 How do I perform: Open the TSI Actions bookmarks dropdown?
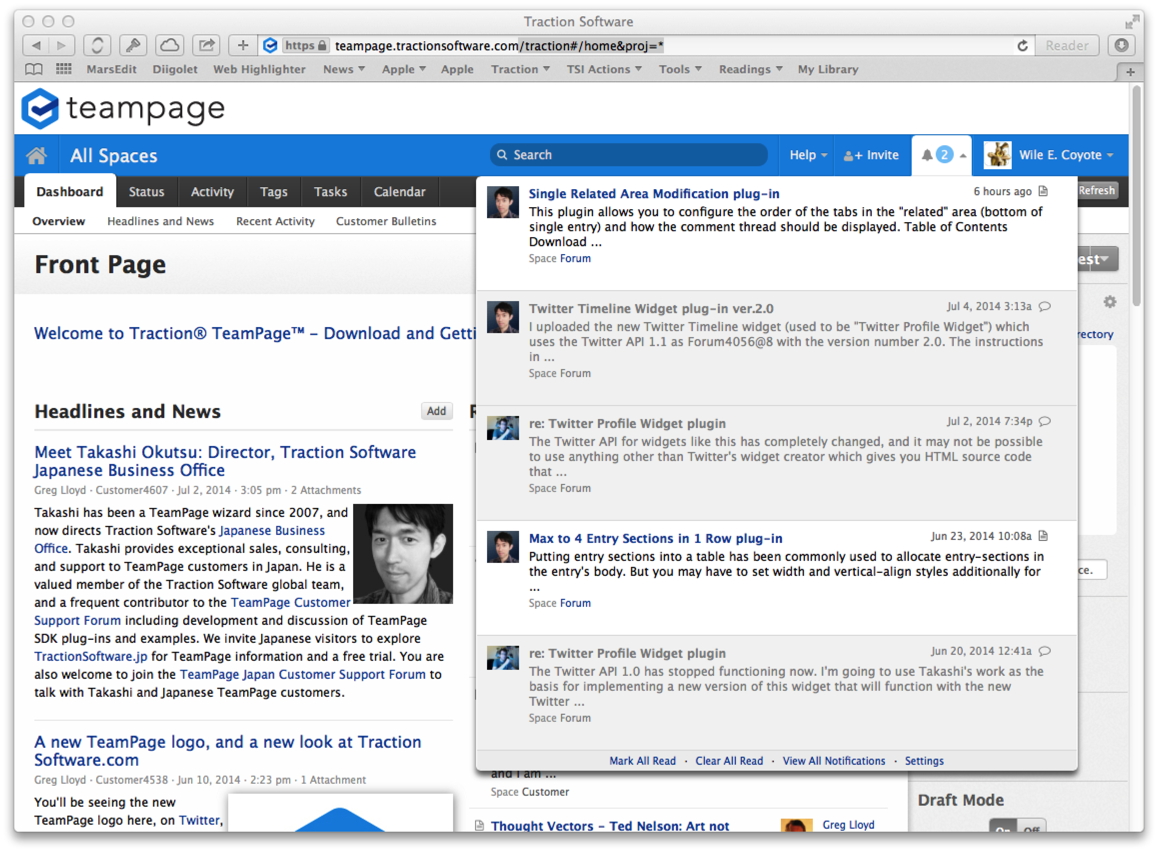point(604,70)
